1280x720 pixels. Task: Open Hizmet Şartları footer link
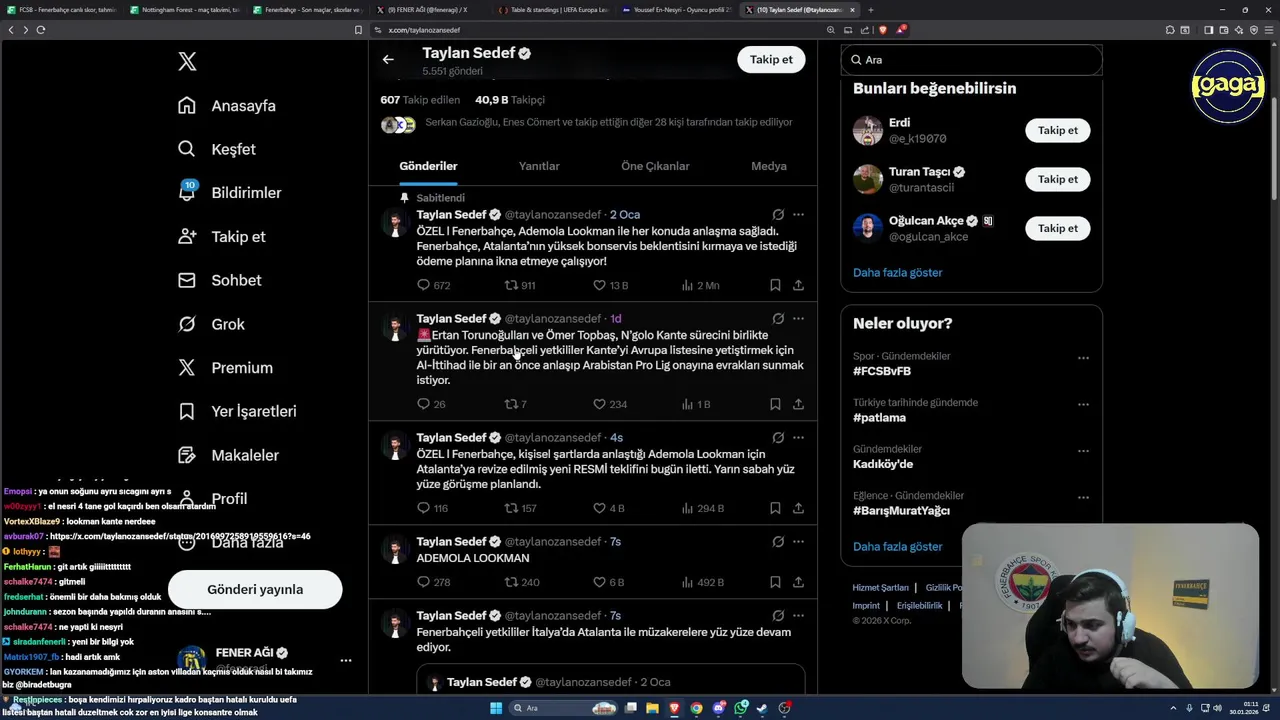tap(880, 588)
